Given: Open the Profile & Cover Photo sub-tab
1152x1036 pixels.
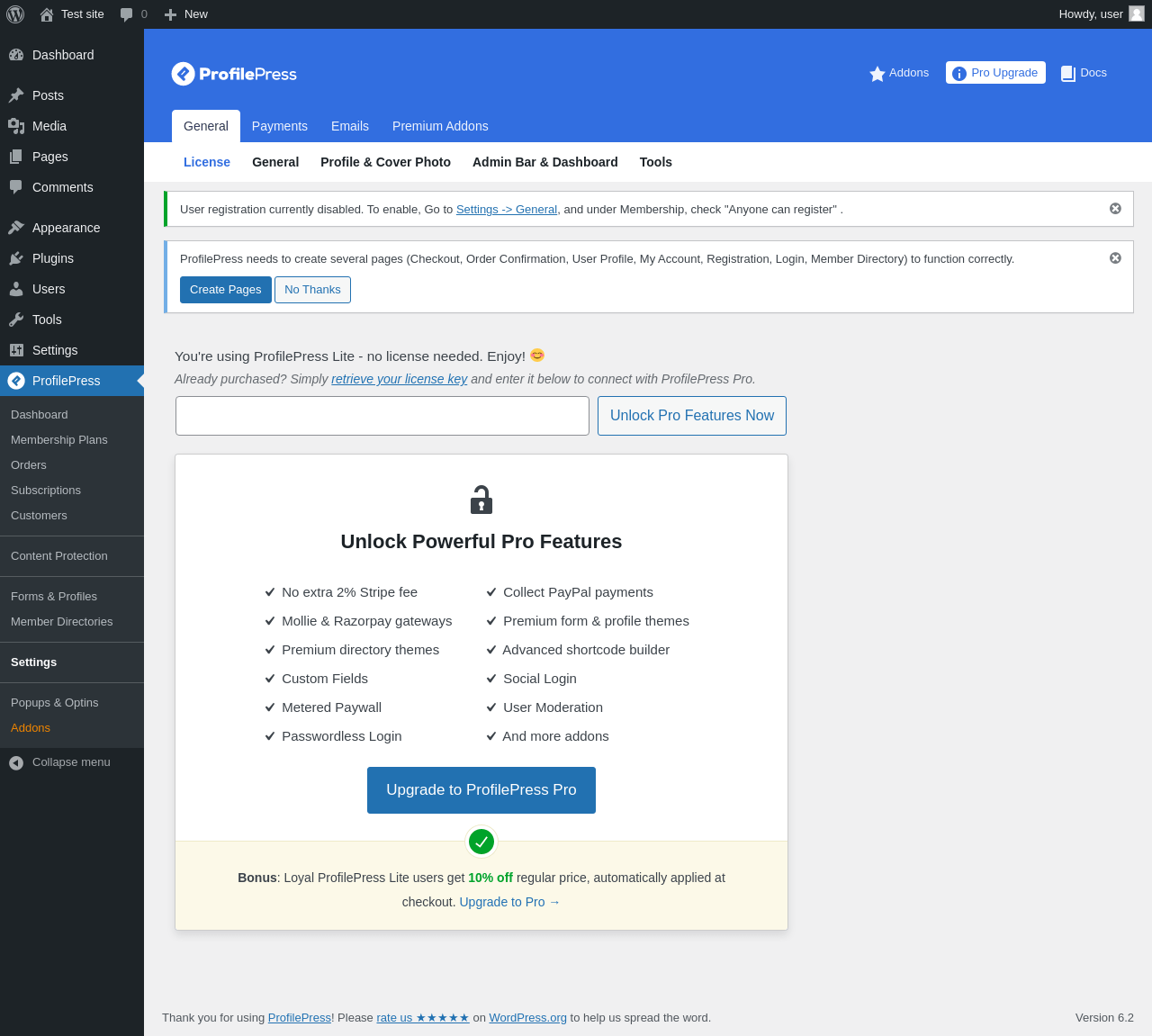Looking at the screenshot, I should (385, 162).
